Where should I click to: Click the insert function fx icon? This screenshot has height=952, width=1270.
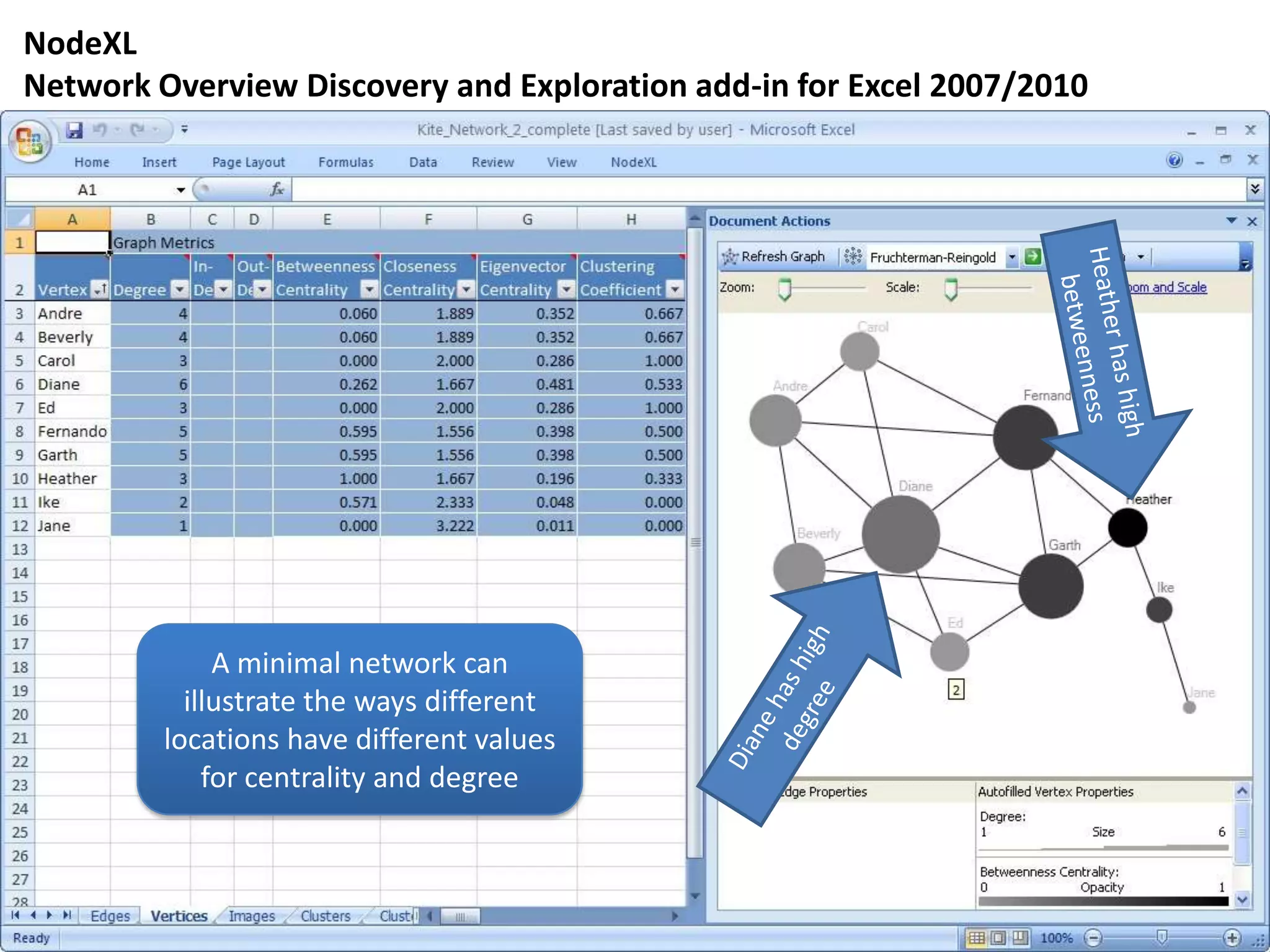277,190
